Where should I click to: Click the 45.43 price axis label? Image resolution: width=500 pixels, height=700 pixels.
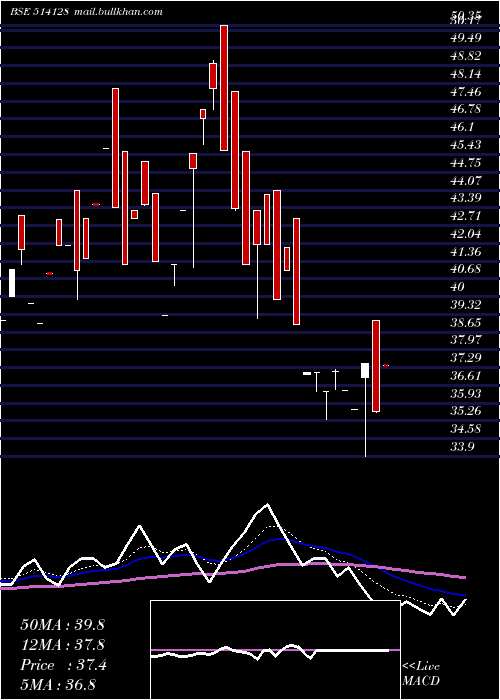coord(466,145)
